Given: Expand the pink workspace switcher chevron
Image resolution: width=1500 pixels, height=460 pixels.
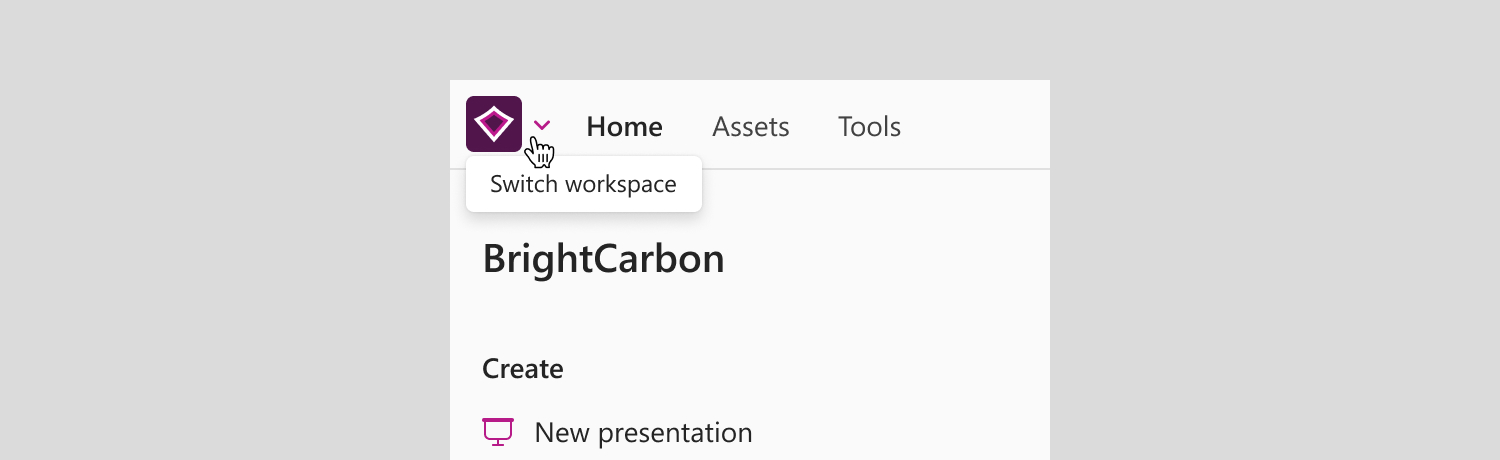Looking at the screenshot, I should tap(542, 125).
